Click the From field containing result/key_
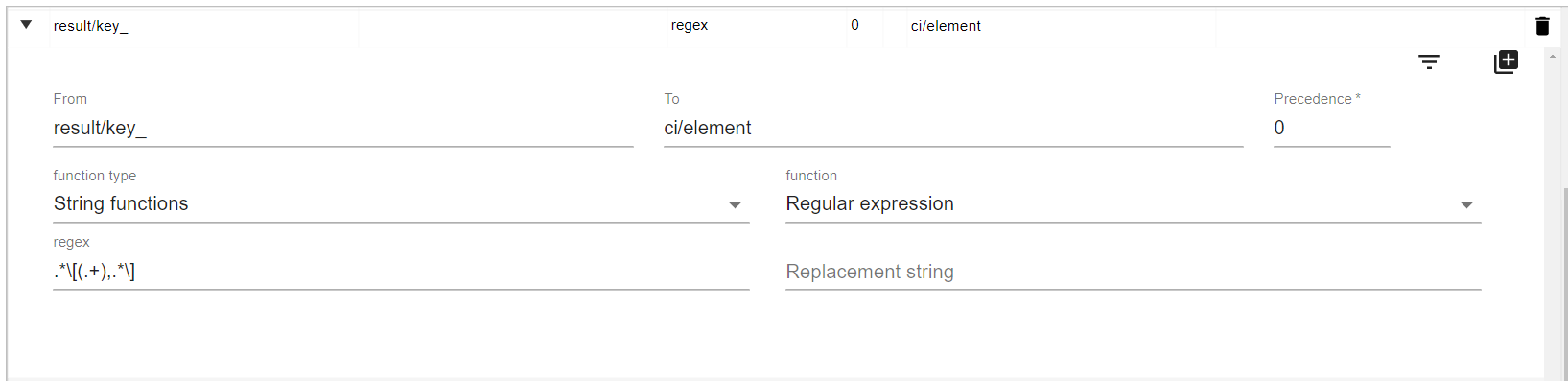The width and height of the screenshot is (1568, 381). tap(343, 128)
